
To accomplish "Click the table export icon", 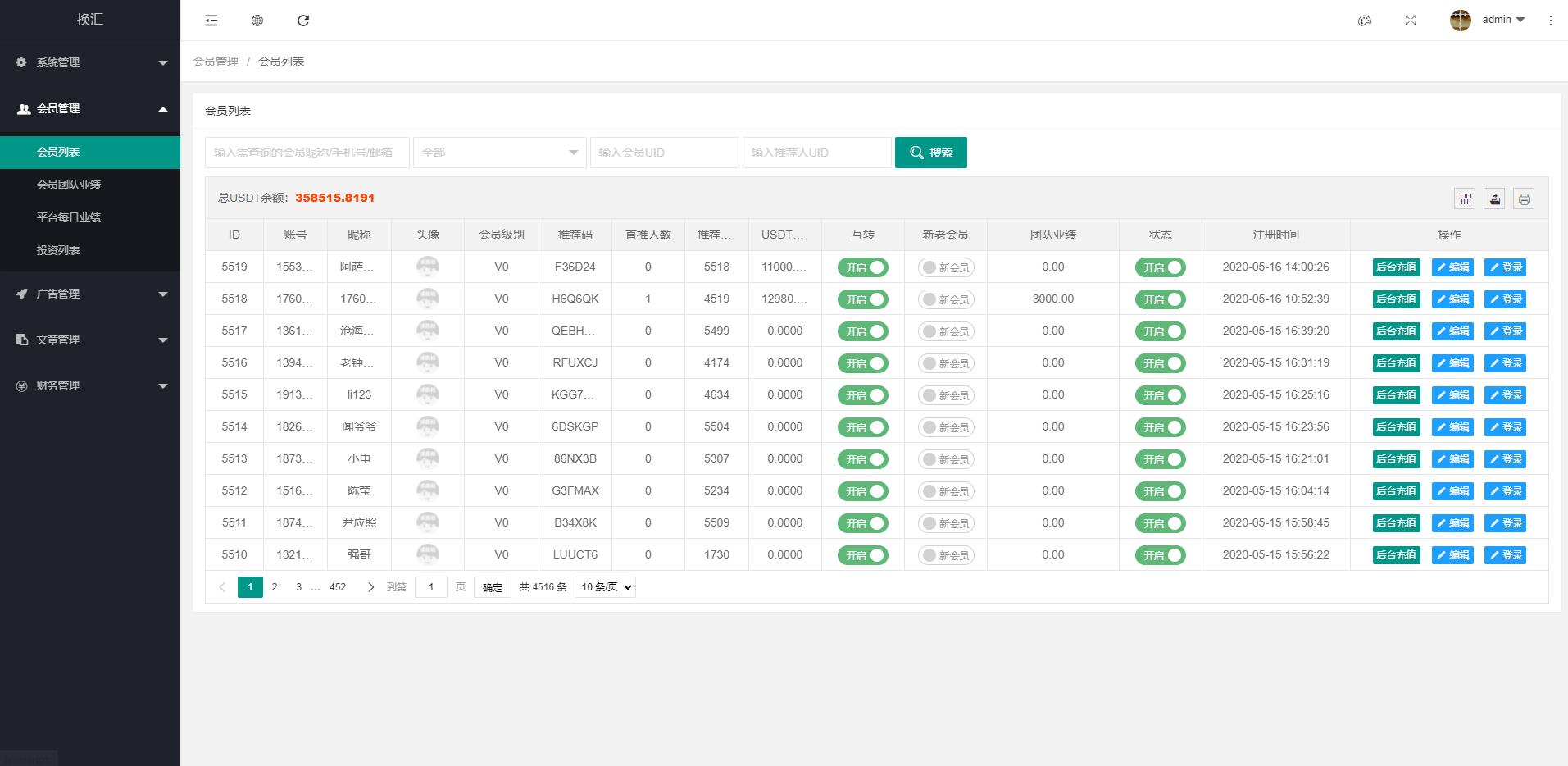I will (1495, 198).
